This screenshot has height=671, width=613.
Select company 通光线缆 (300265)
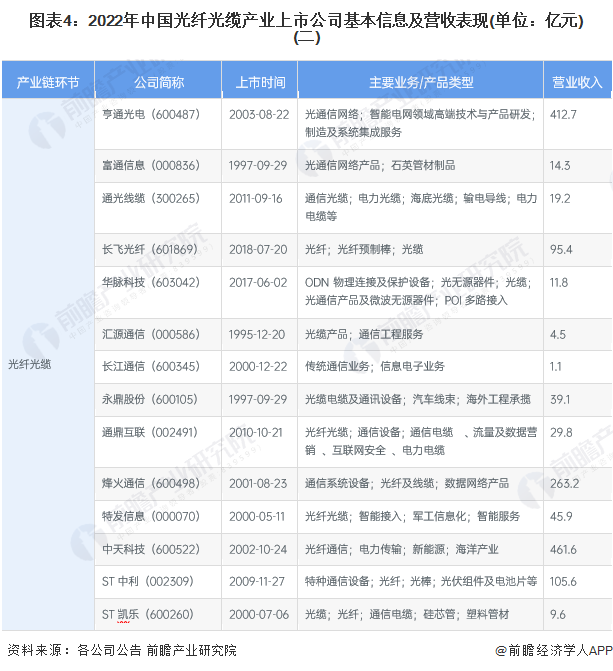[x=151, y=198]
